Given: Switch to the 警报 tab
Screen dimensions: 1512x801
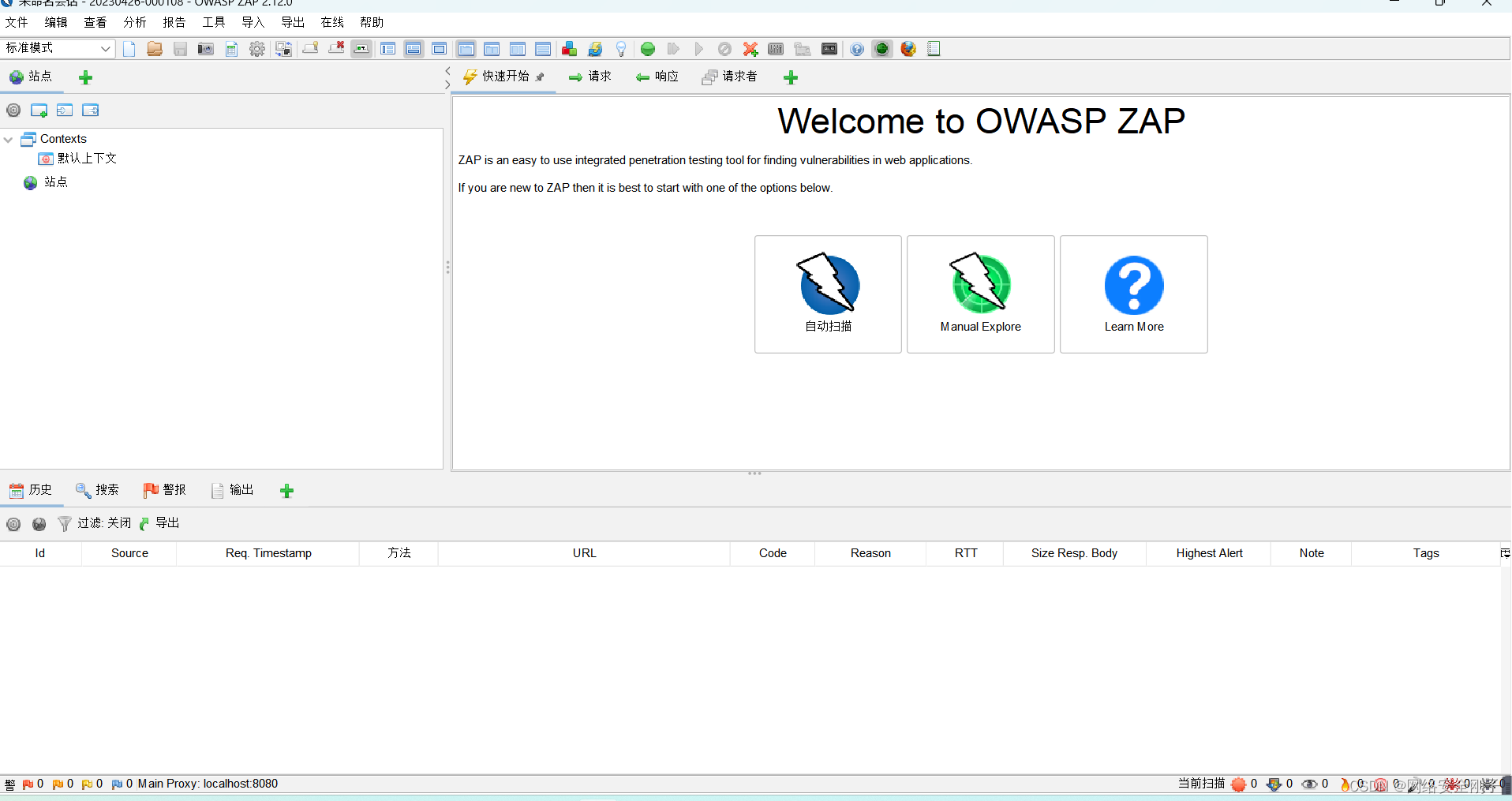Looking at the screenshot, I should point(164,490).
